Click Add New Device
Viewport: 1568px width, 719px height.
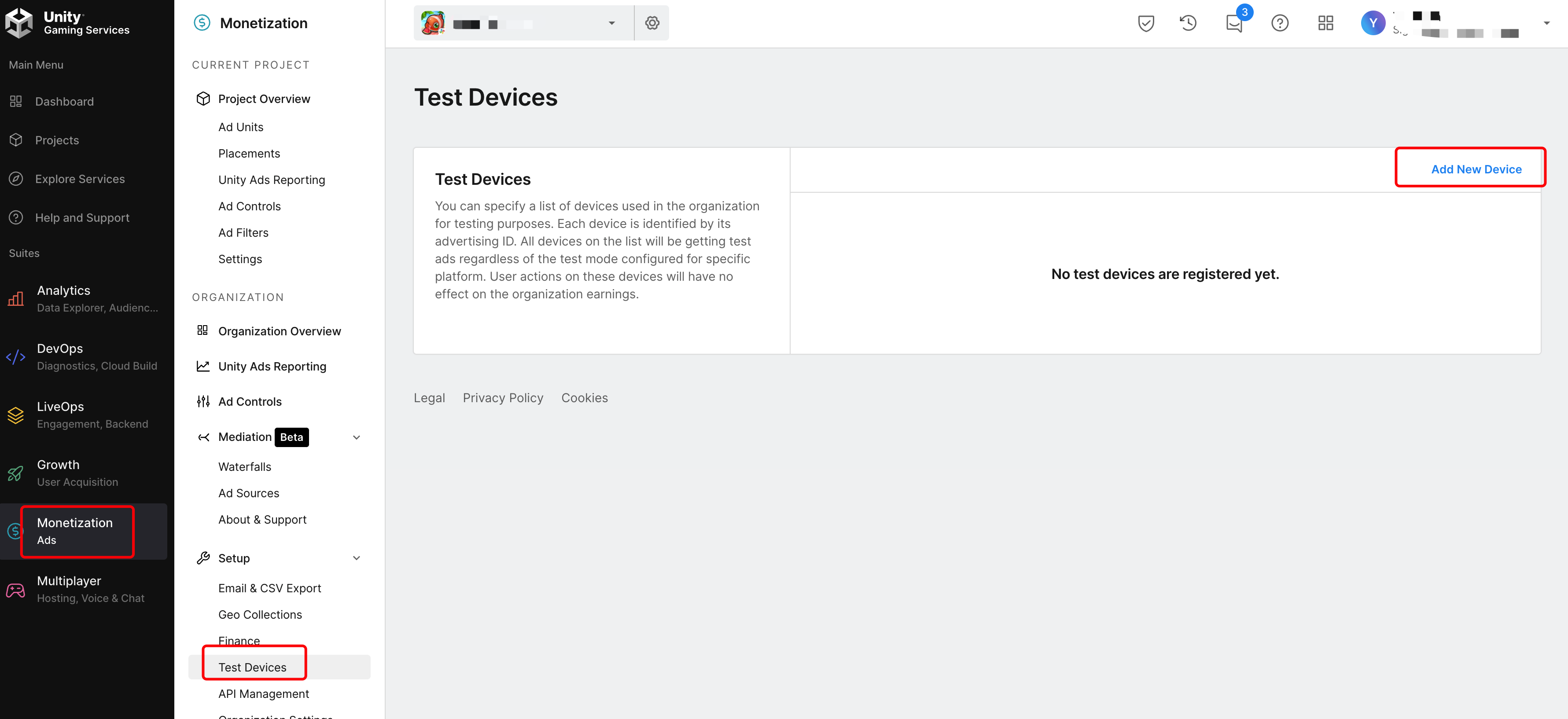[x=1476, y=169]
